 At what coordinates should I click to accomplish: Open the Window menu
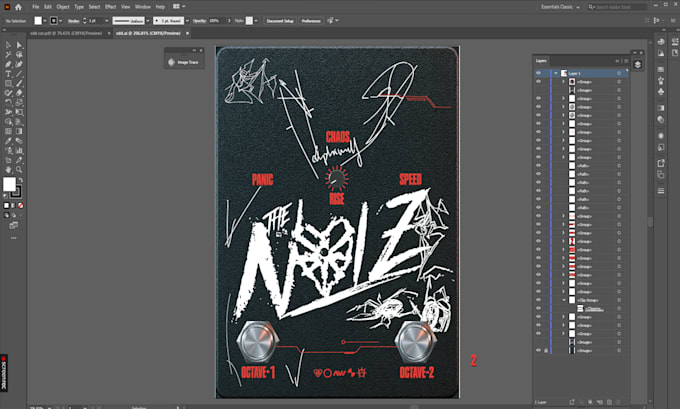(x=143, y=7)
